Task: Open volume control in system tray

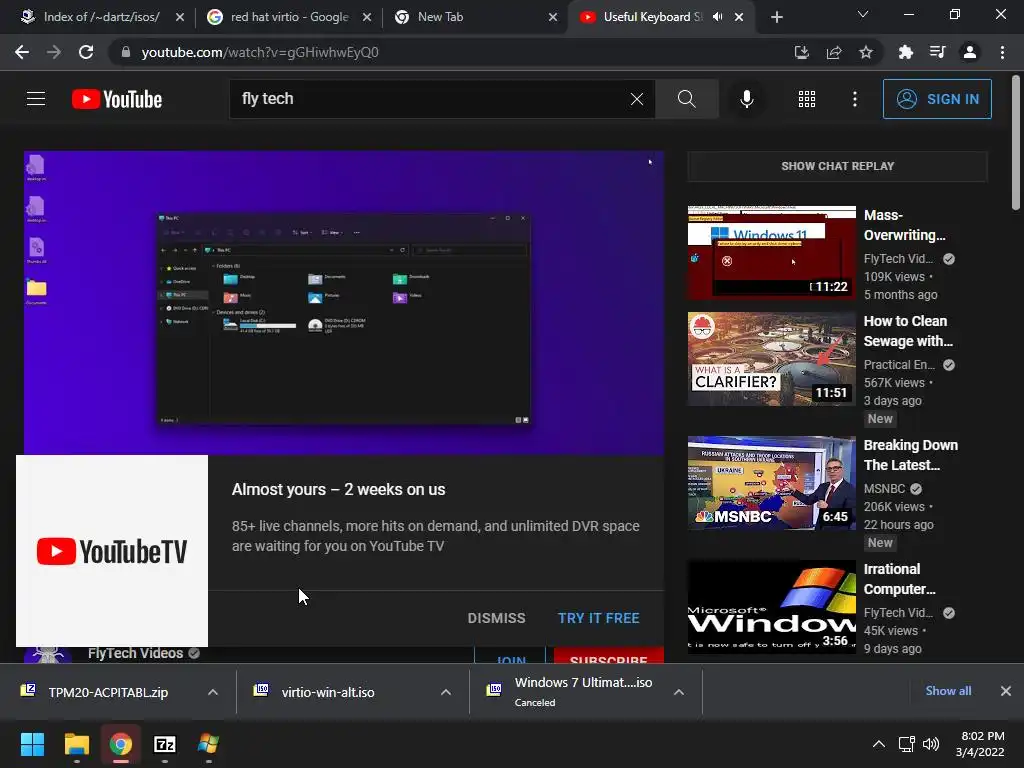Action: (x=931, y=744)
